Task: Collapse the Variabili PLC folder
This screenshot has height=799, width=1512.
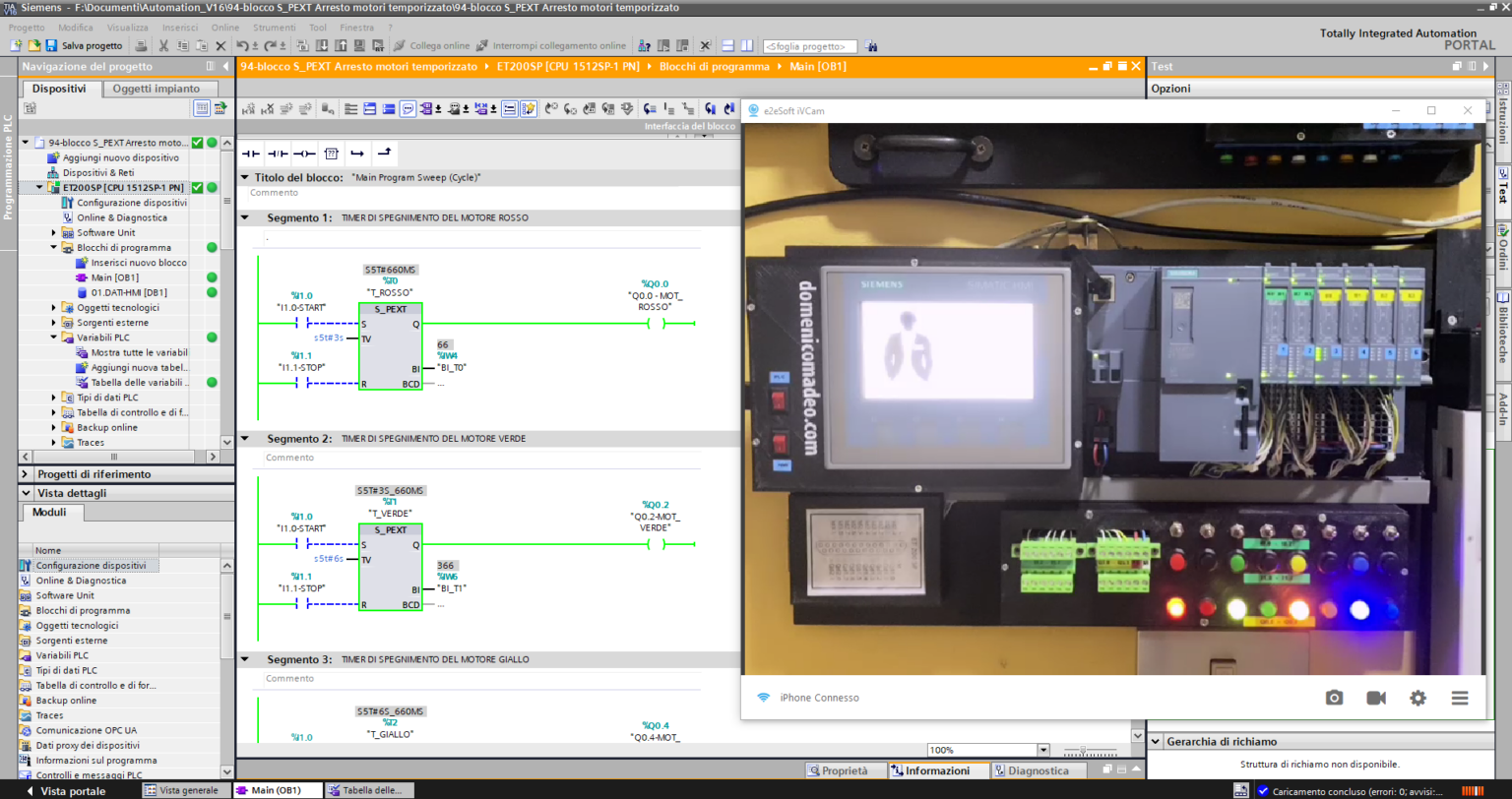Action: [x=55, y=338]
